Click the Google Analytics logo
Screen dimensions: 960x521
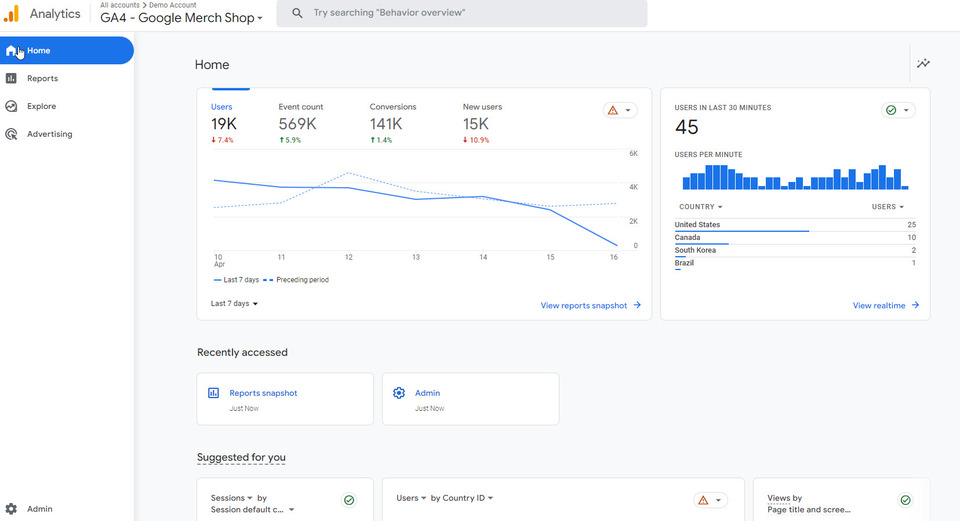pos(12,14)
